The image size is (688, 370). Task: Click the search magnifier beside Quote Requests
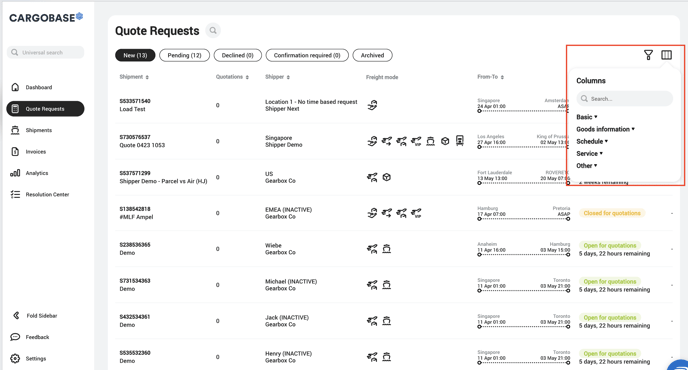point(213,30)
